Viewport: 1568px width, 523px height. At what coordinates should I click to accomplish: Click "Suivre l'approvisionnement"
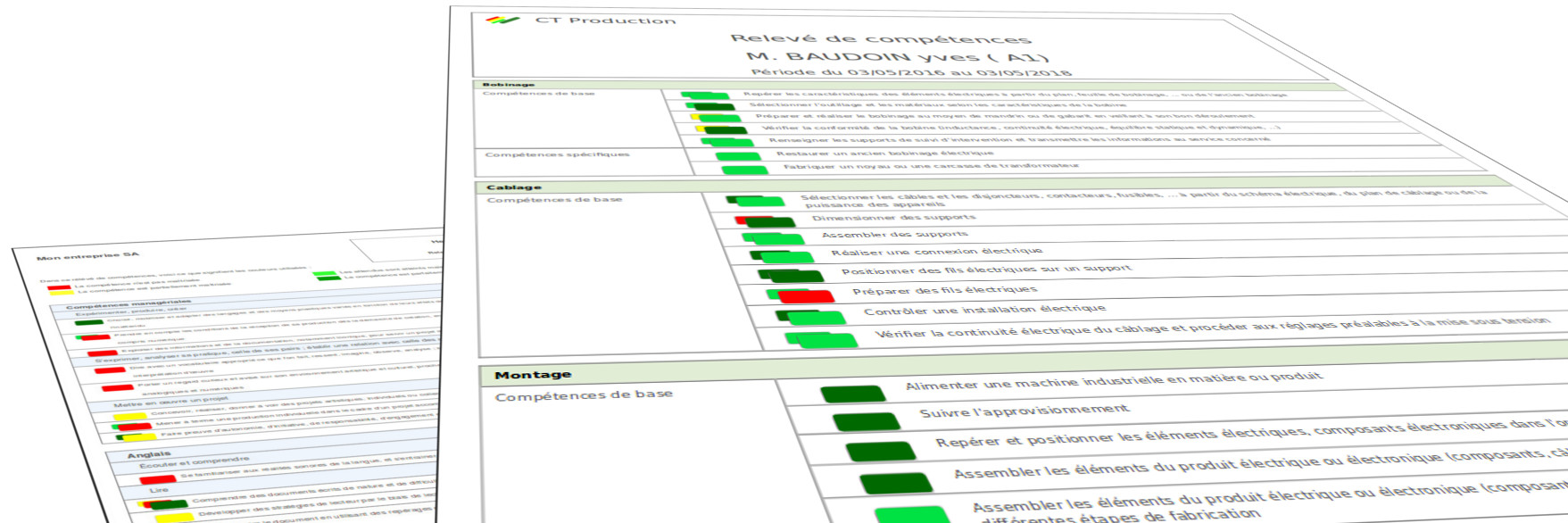point(1025,411)
